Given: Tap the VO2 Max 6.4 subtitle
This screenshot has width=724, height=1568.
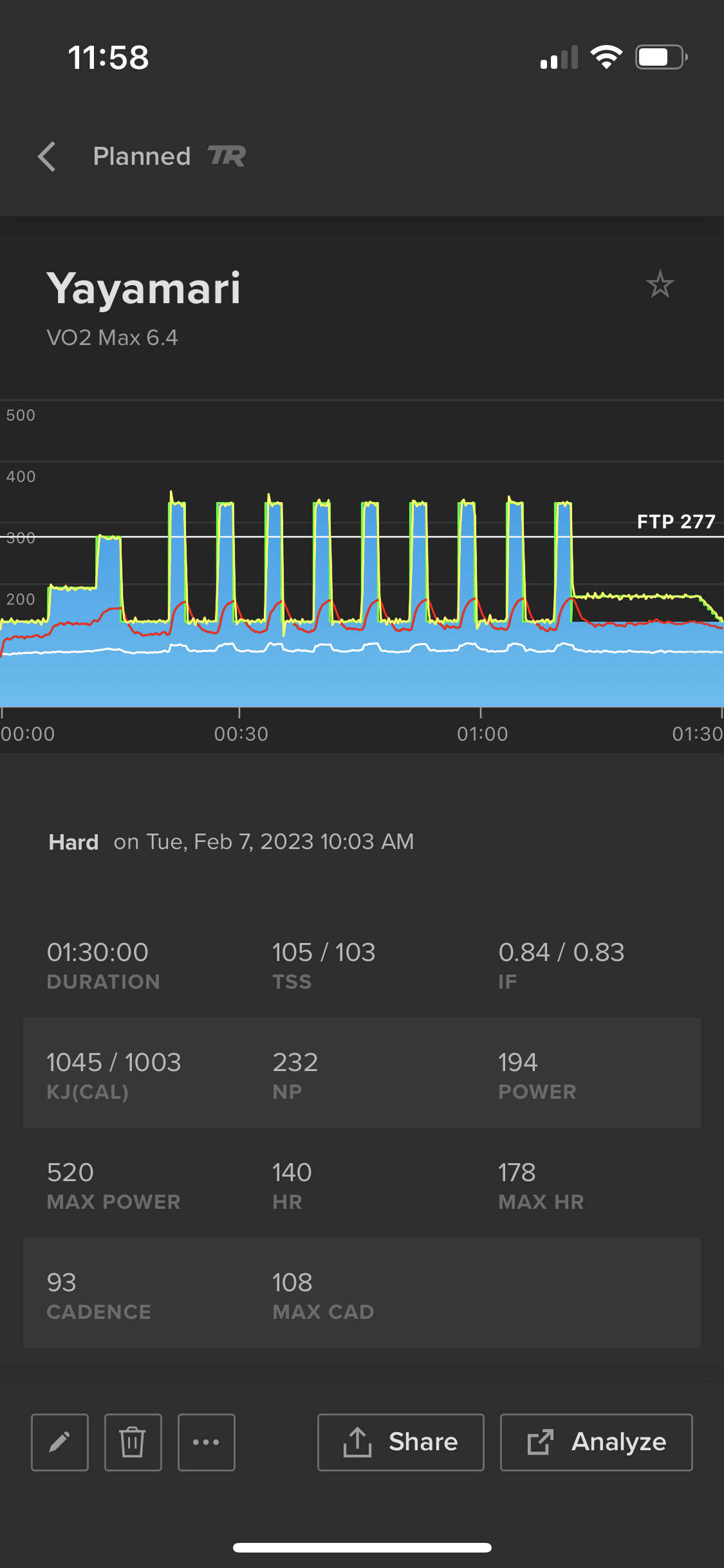Looking at the screenshot, I should point(112,337).
